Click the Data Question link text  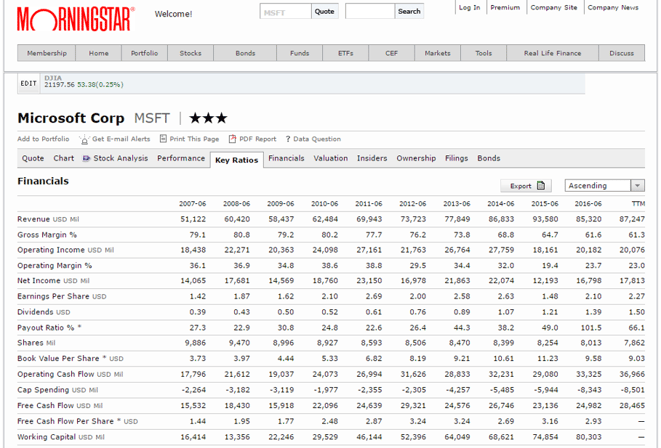[317, 139]
